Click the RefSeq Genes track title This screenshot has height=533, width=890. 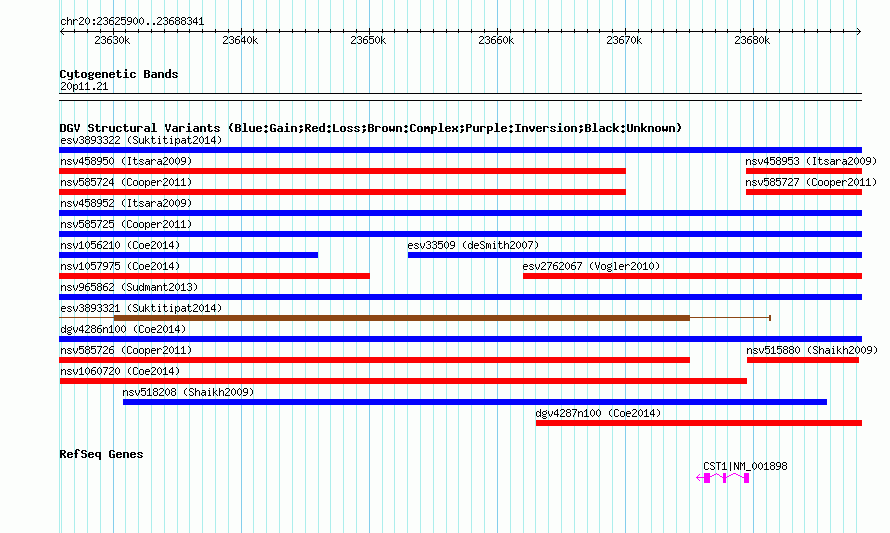coord(101,454)
